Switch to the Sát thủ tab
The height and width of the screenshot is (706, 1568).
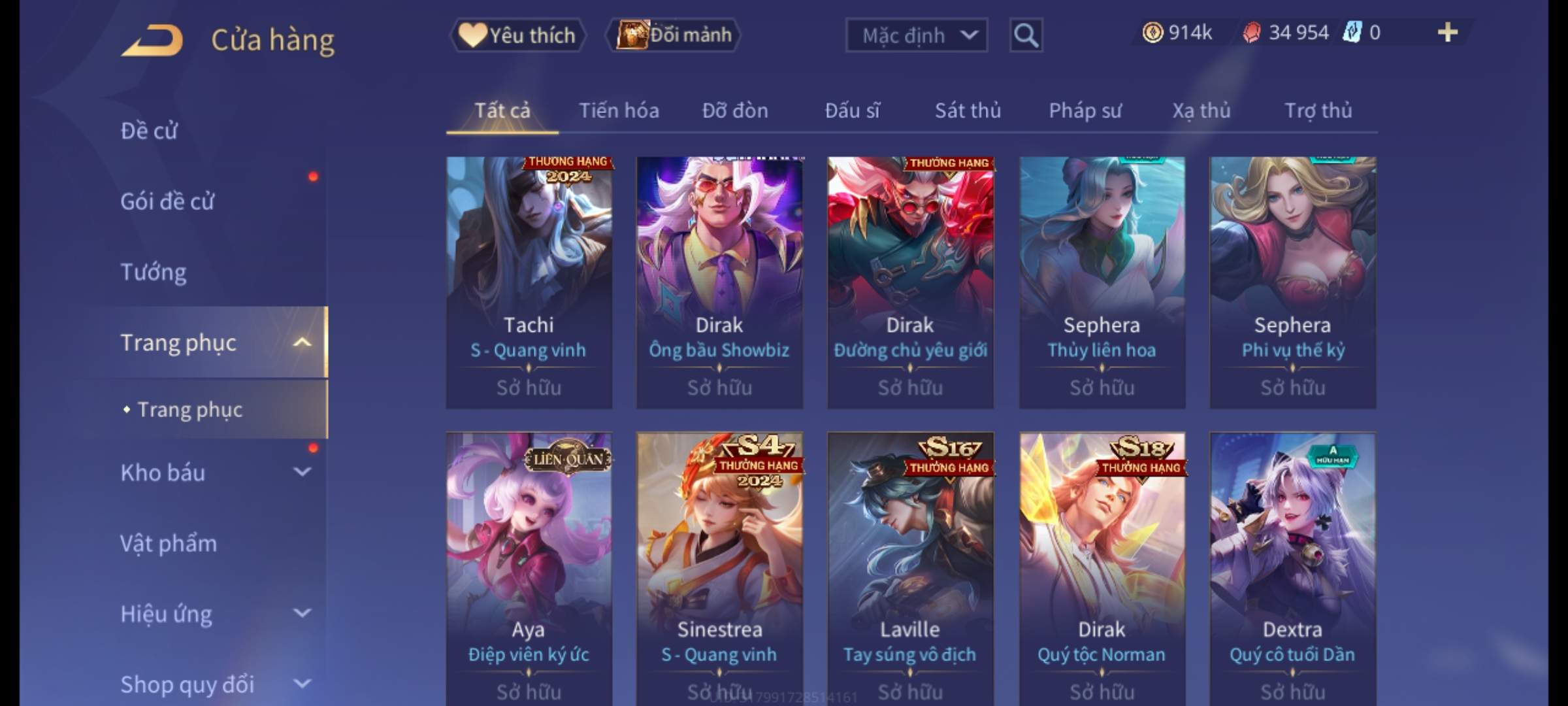(x=968, y=110)
